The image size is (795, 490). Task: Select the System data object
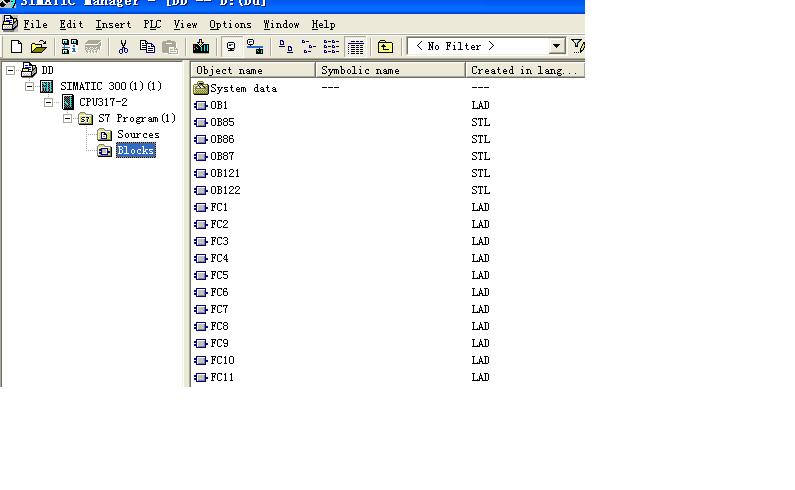(x=243, y=89)
